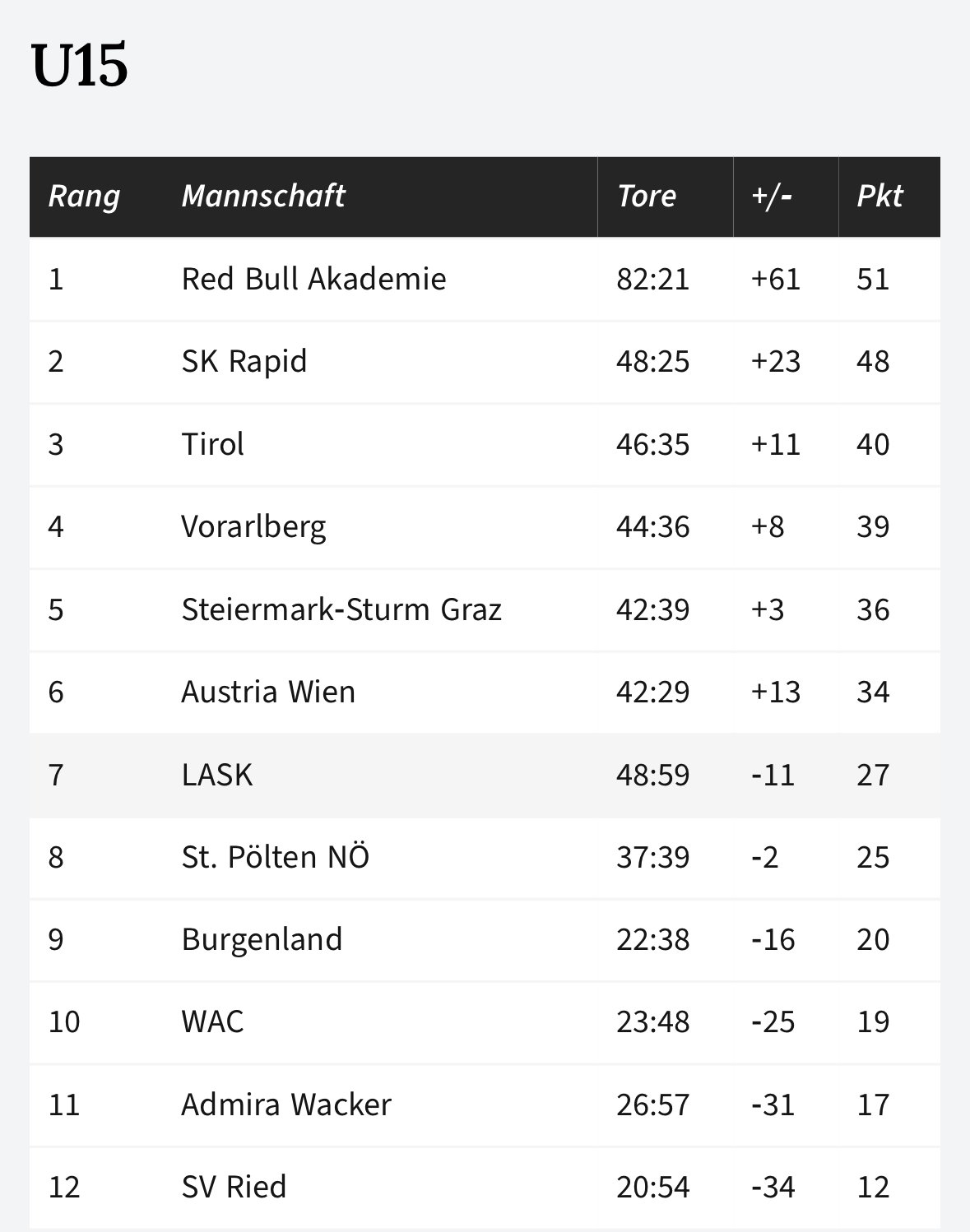Select St. Pölten NÖ team name
The width and height of the screenshot is (970, 1232).
pyautogui.click(x=276, y=857)
